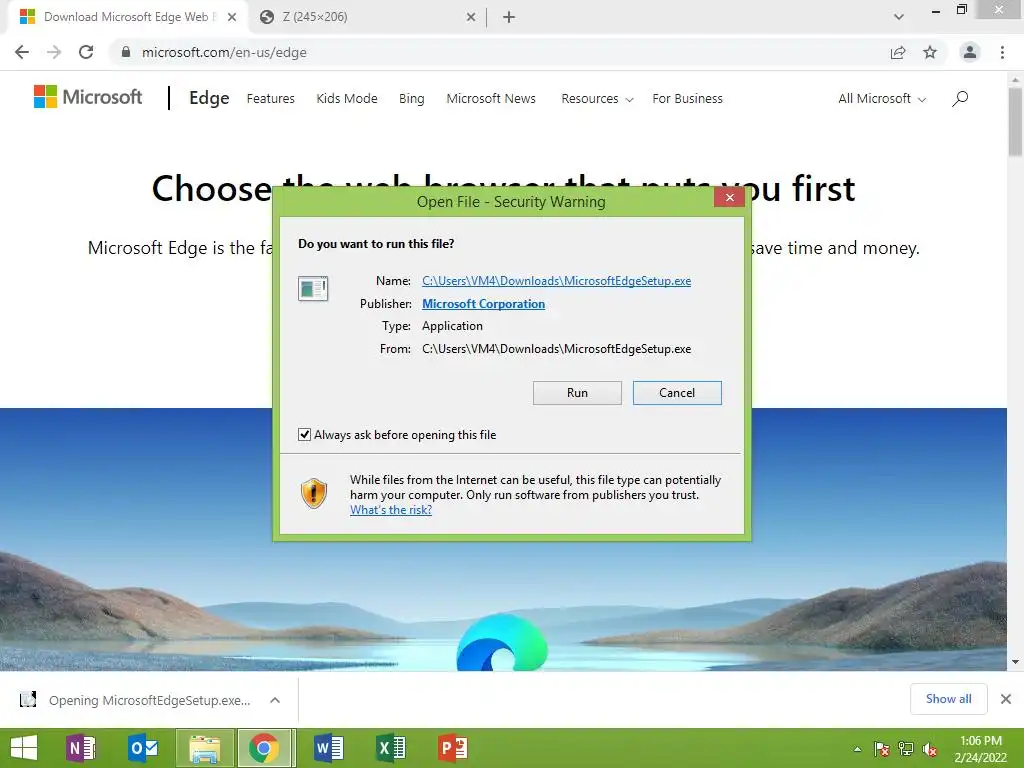Viewport: 1024px width, 768px height.
Task: Open the download item options chevron
Action: [x=275, y=700]
